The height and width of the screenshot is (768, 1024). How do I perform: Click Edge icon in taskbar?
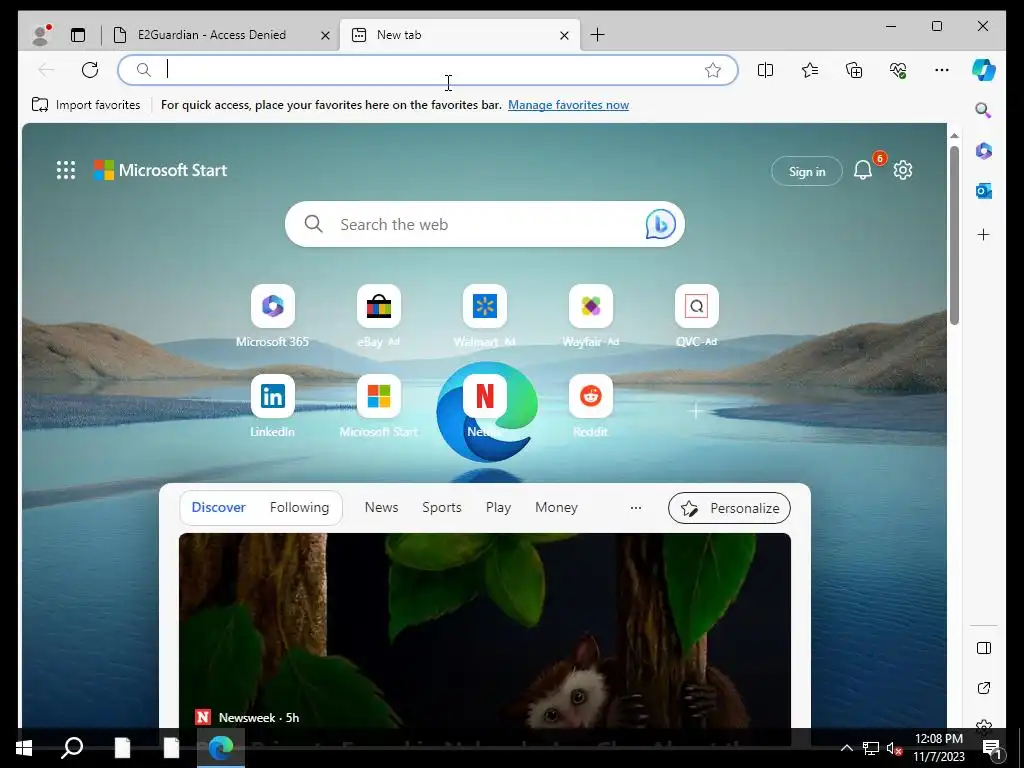(221, 748)
